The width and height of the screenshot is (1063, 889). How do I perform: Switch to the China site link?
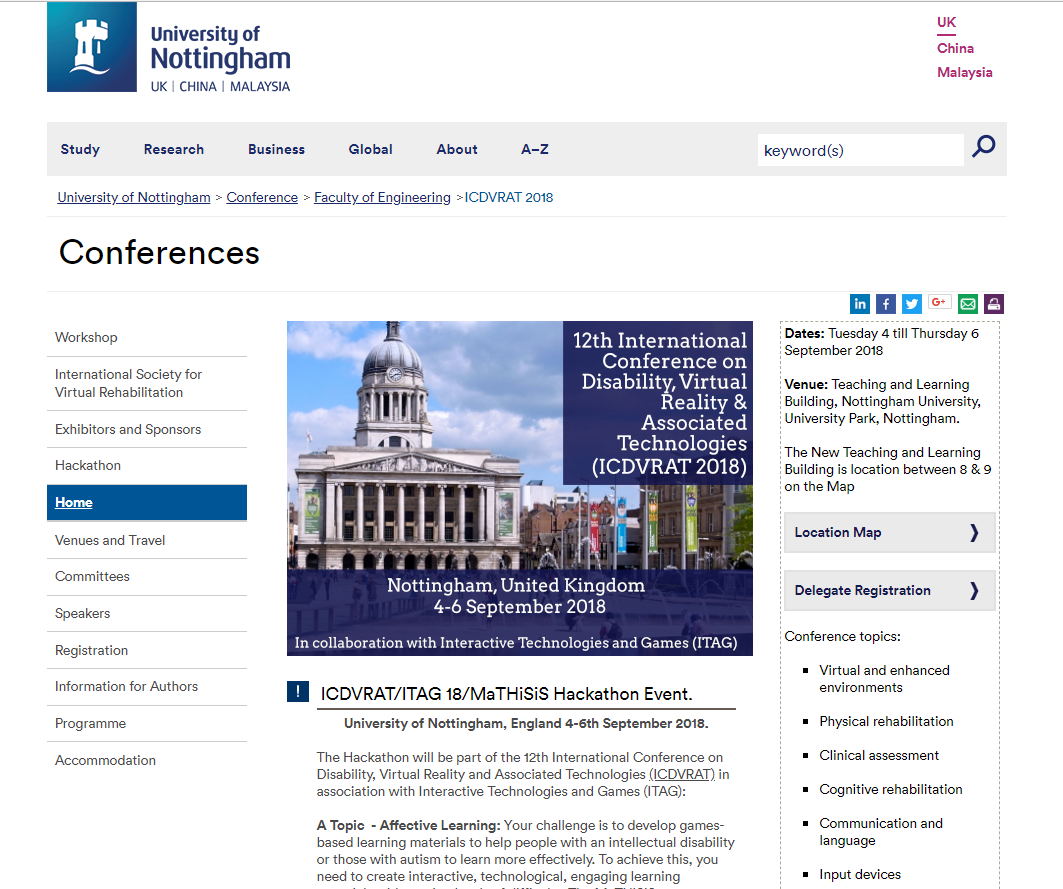(955, 48)
